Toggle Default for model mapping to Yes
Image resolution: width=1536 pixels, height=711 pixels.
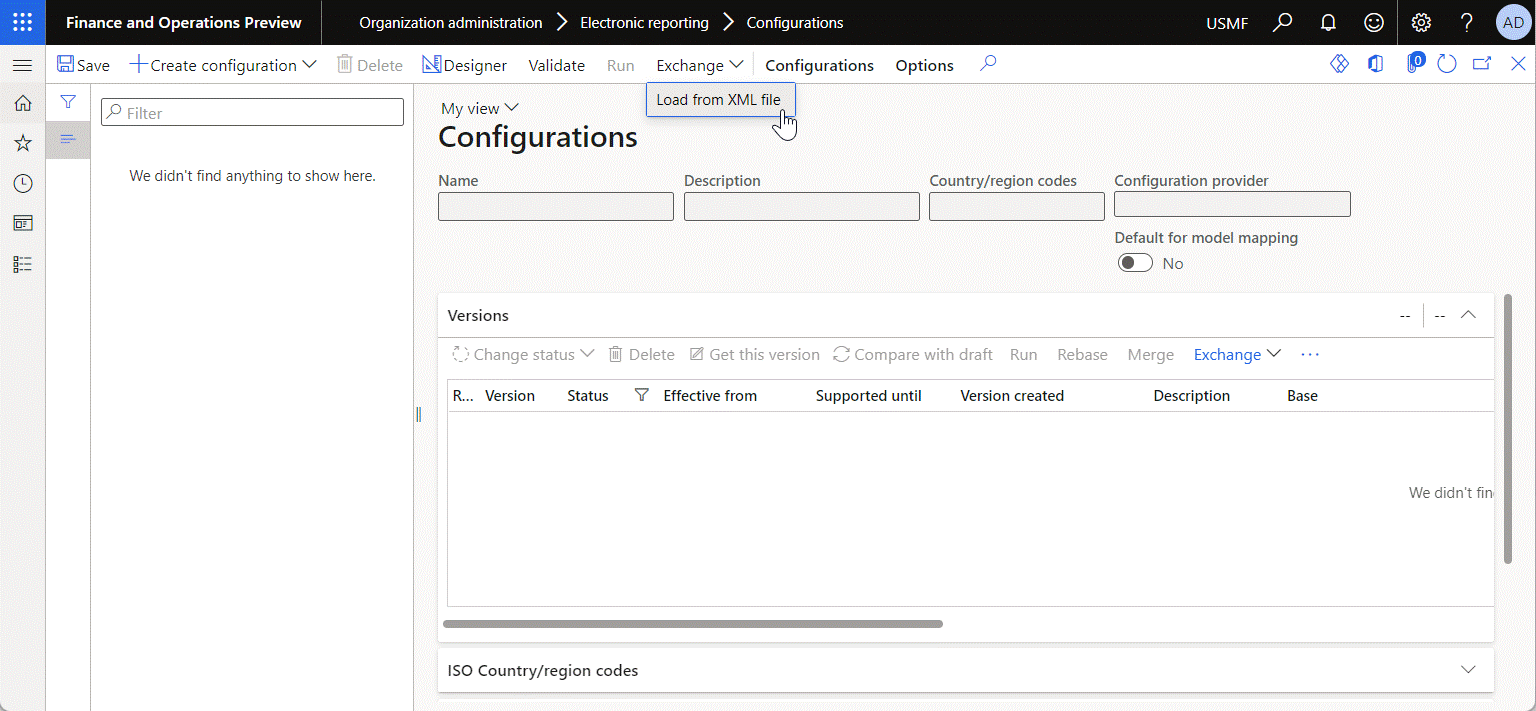pyautogui.click(x=1135, y=262)
